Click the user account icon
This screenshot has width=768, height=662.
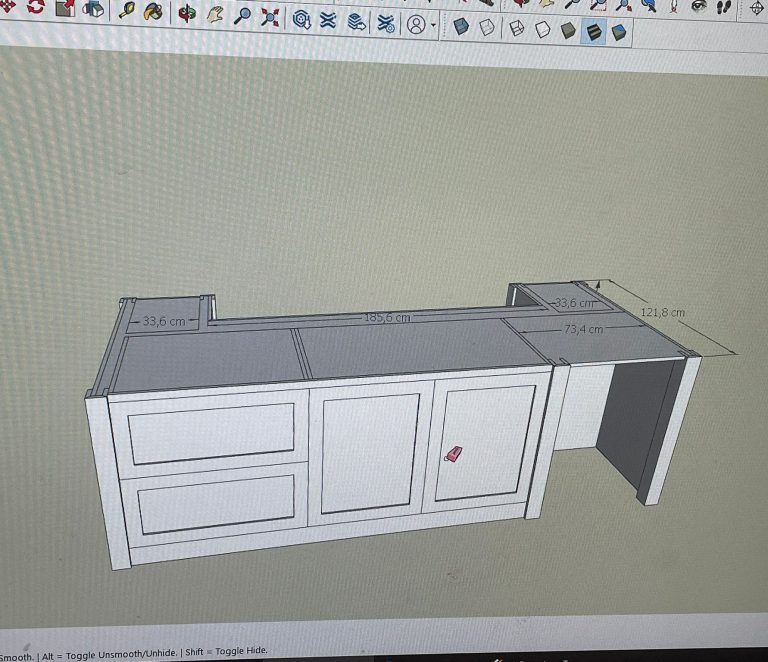416,24
